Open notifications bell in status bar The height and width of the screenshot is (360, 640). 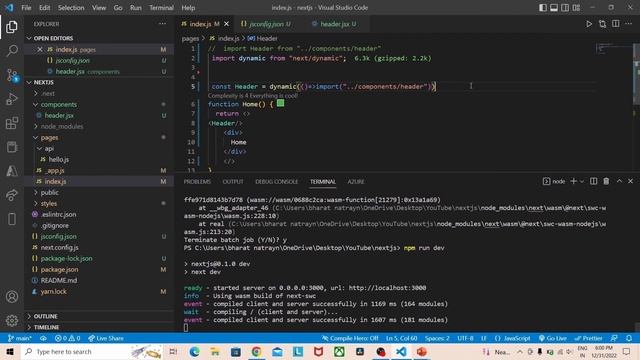click(629, 338)
